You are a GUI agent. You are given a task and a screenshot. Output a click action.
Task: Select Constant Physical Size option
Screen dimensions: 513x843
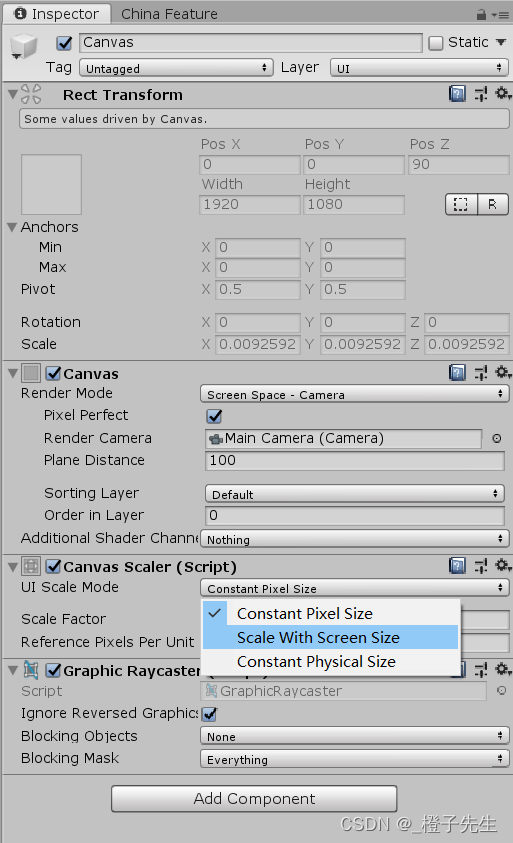pyautogui.click(x=331, y=662)
